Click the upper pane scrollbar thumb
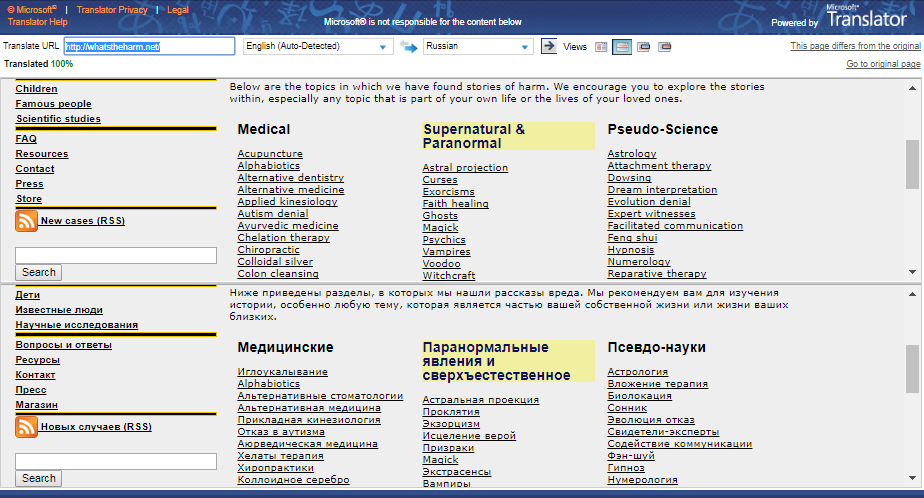 tap(912, 164)
